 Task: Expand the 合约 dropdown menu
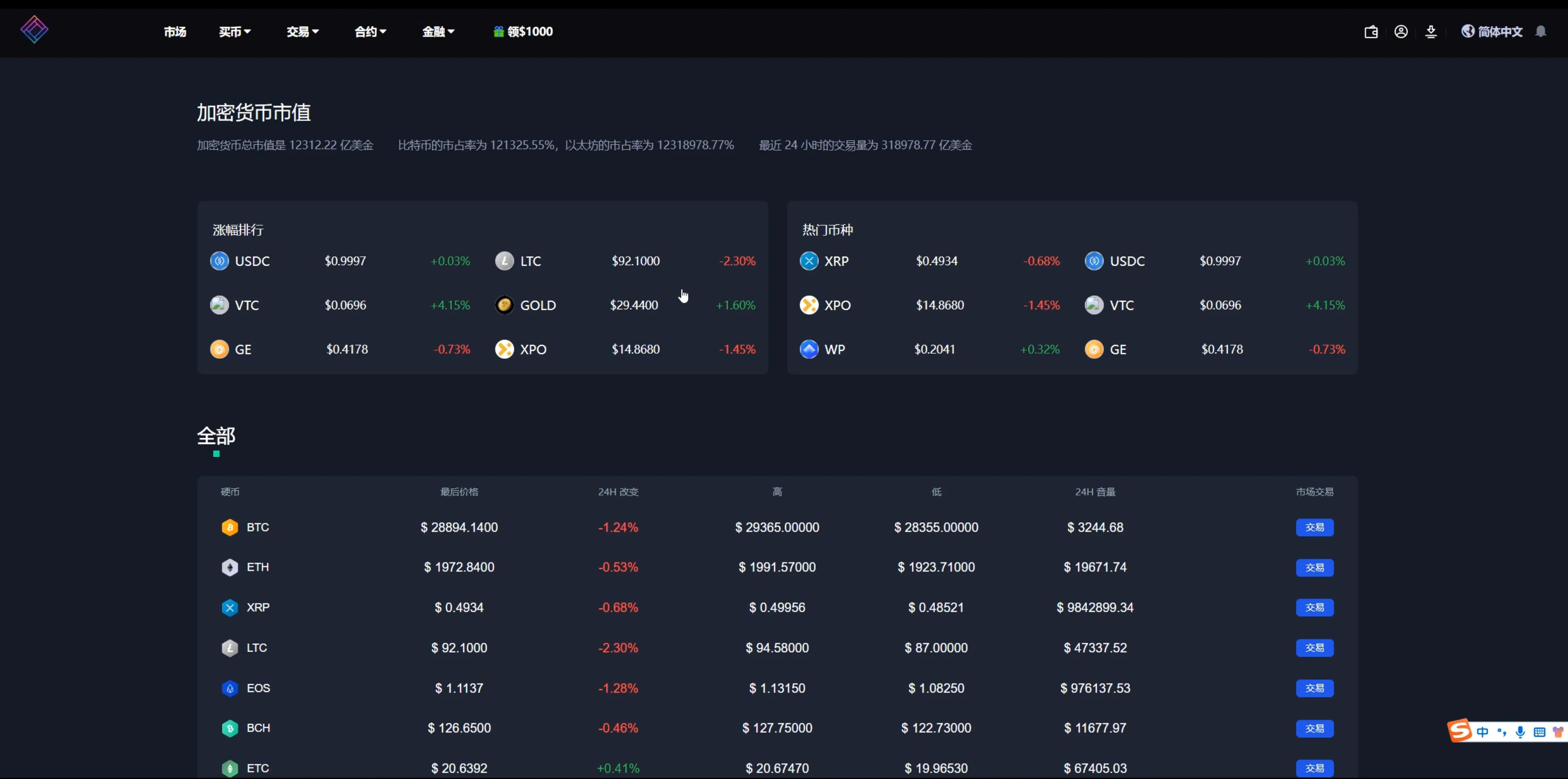click(x=370, y=32)
